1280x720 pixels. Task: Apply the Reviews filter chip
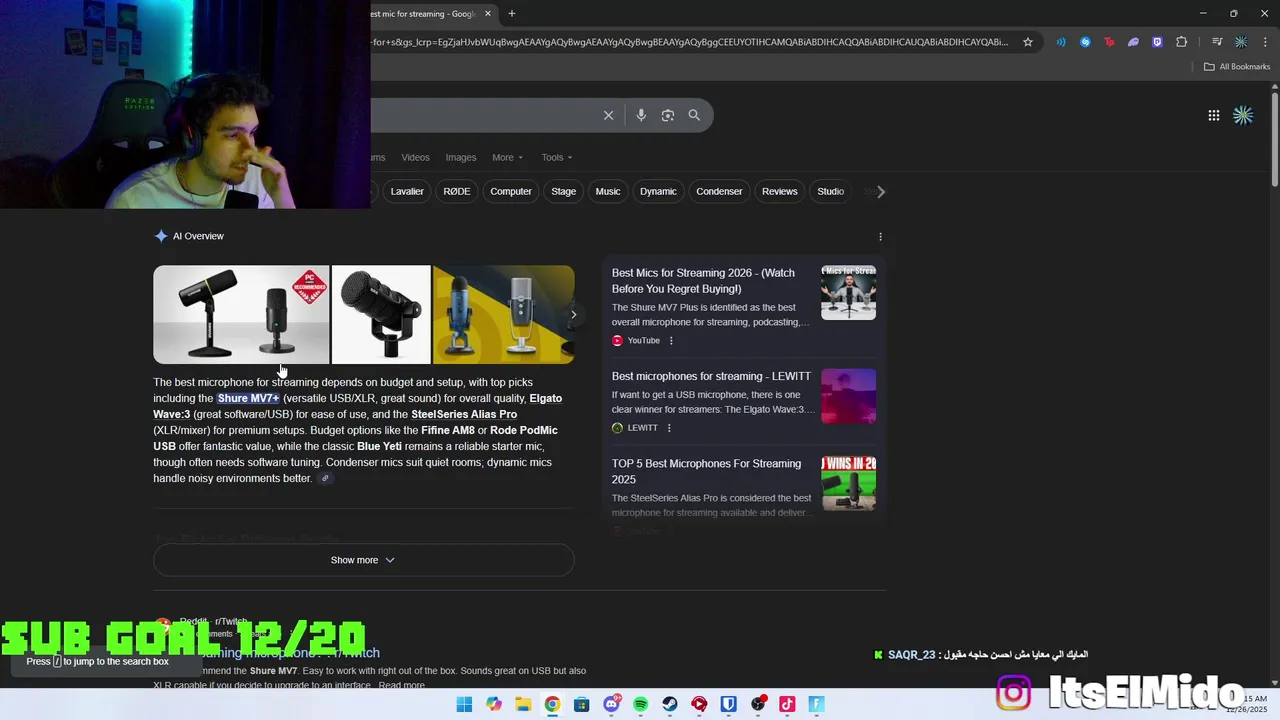[x=780, y=191]
